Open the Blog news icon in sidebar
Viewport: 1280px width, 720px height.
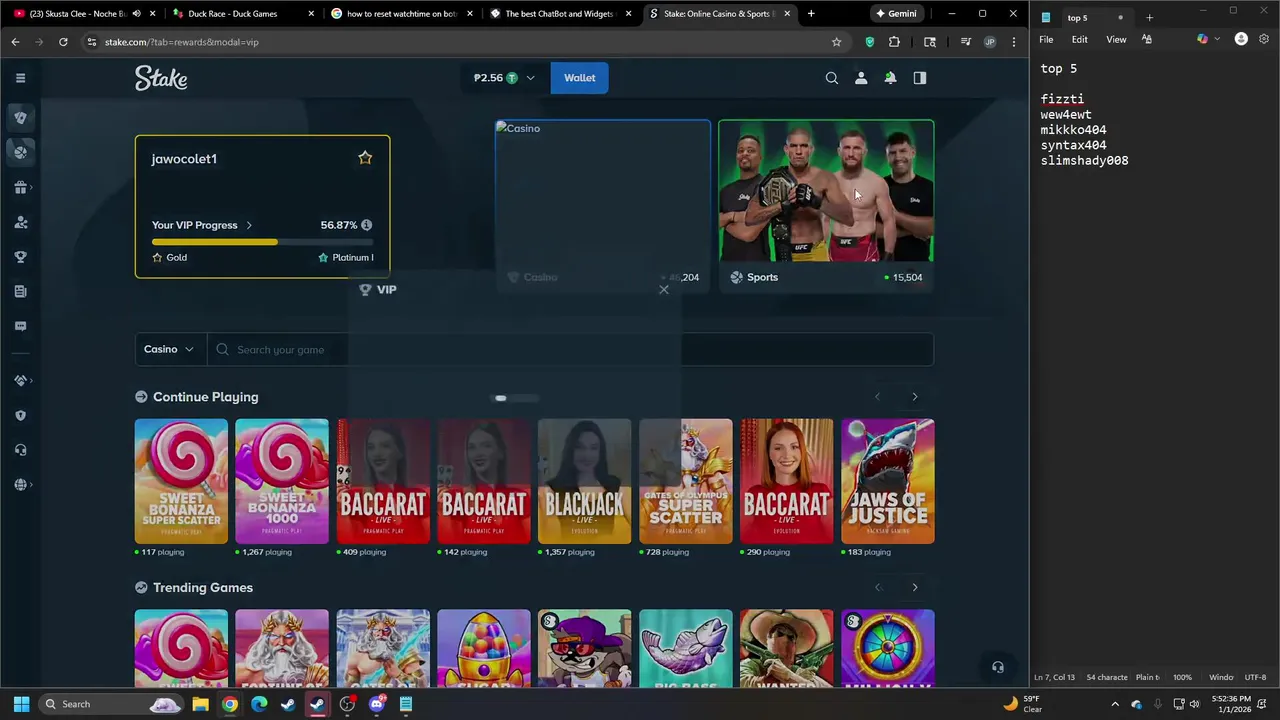tap(20, 291)
